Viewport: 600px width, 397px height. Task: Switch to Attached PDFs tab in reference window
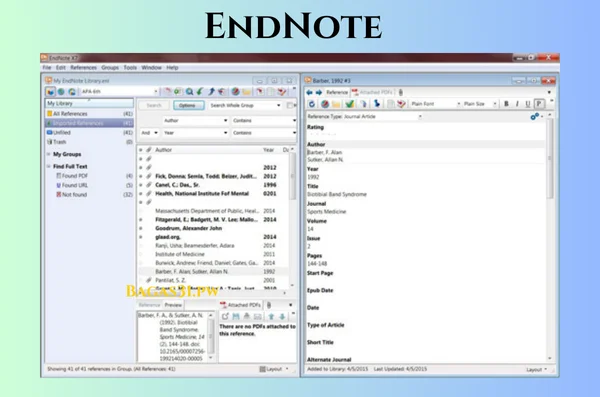coord(372,92)
